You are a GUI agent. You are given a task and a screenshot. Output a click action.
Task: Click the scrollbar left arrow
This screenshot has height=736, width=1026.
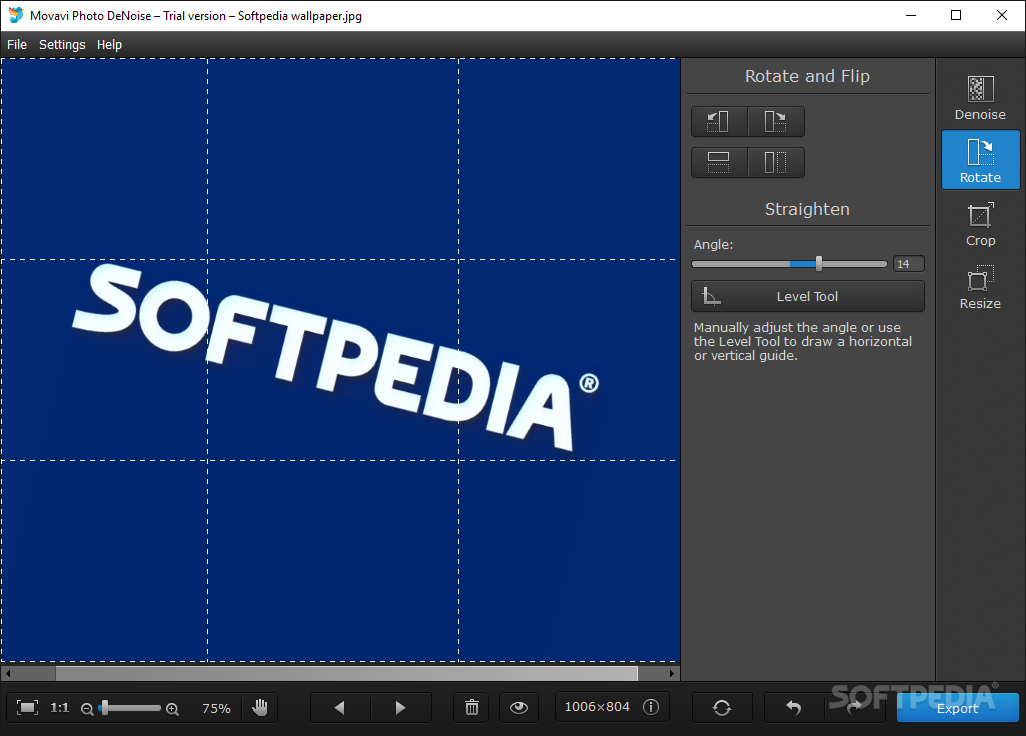8,673
